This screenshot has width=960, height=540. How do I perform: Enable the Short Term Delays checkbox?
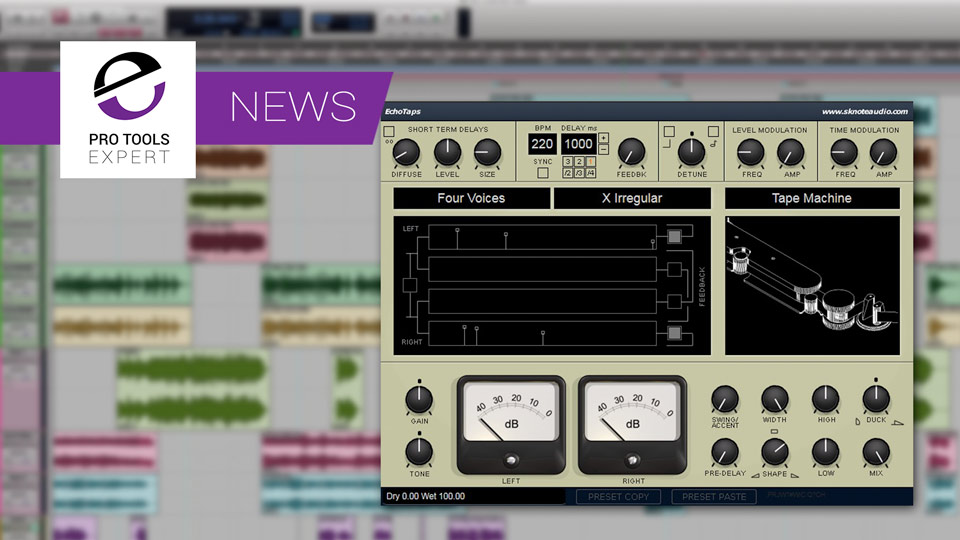(x=389, y=132)
